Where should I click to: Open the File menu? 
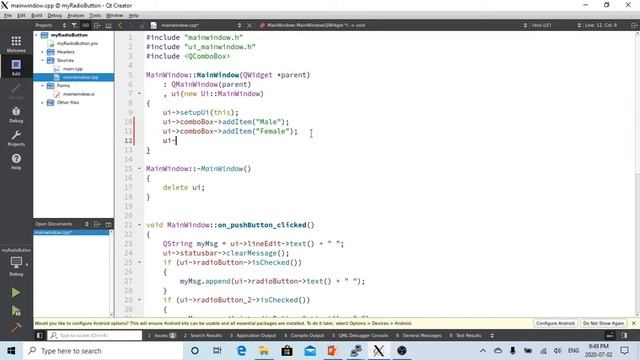pyautogui.click(x=8, y=16)
